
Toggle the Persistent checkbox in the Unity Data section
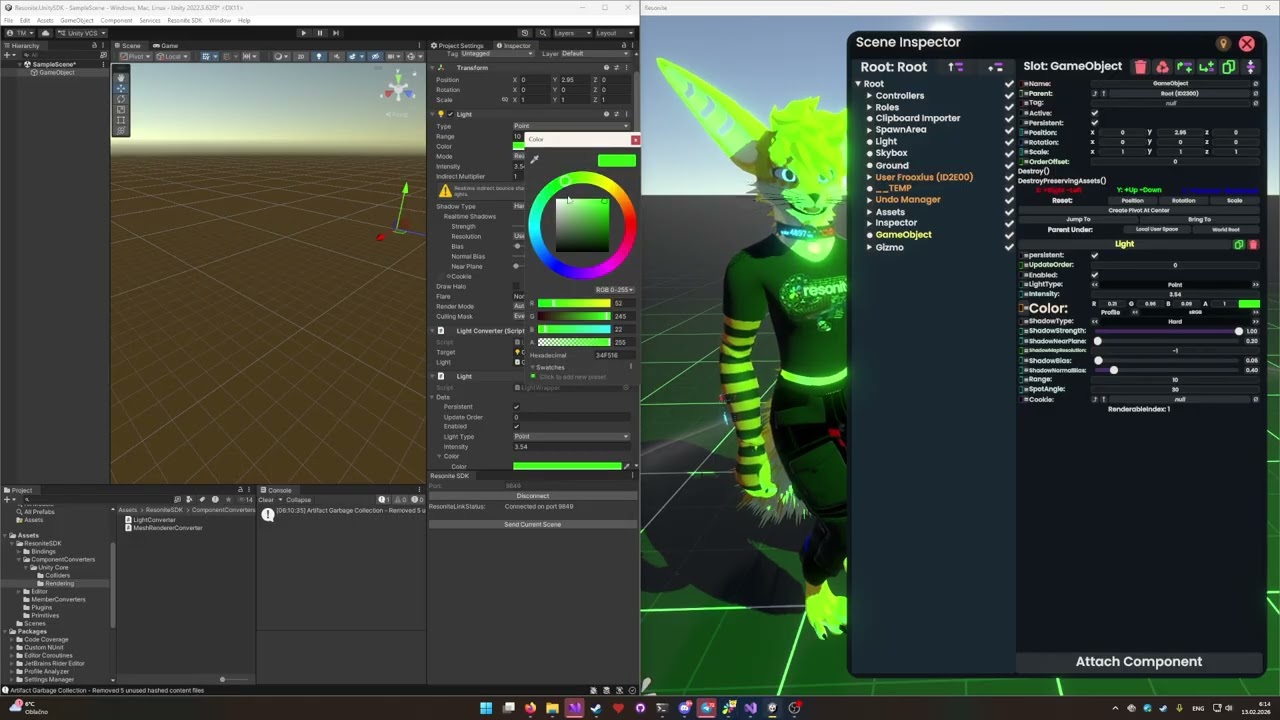click(516, 407)
